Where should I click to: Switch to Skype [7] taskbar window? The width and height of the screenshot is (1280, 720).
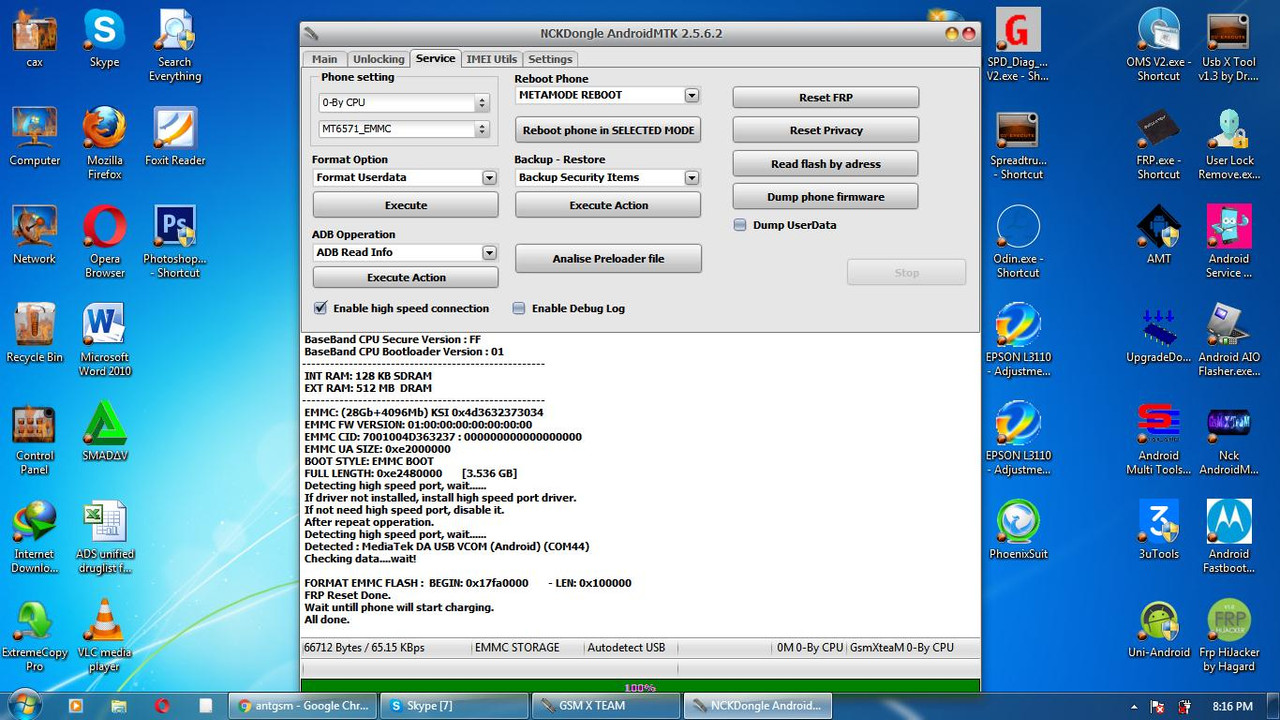[x=454, y=705]
